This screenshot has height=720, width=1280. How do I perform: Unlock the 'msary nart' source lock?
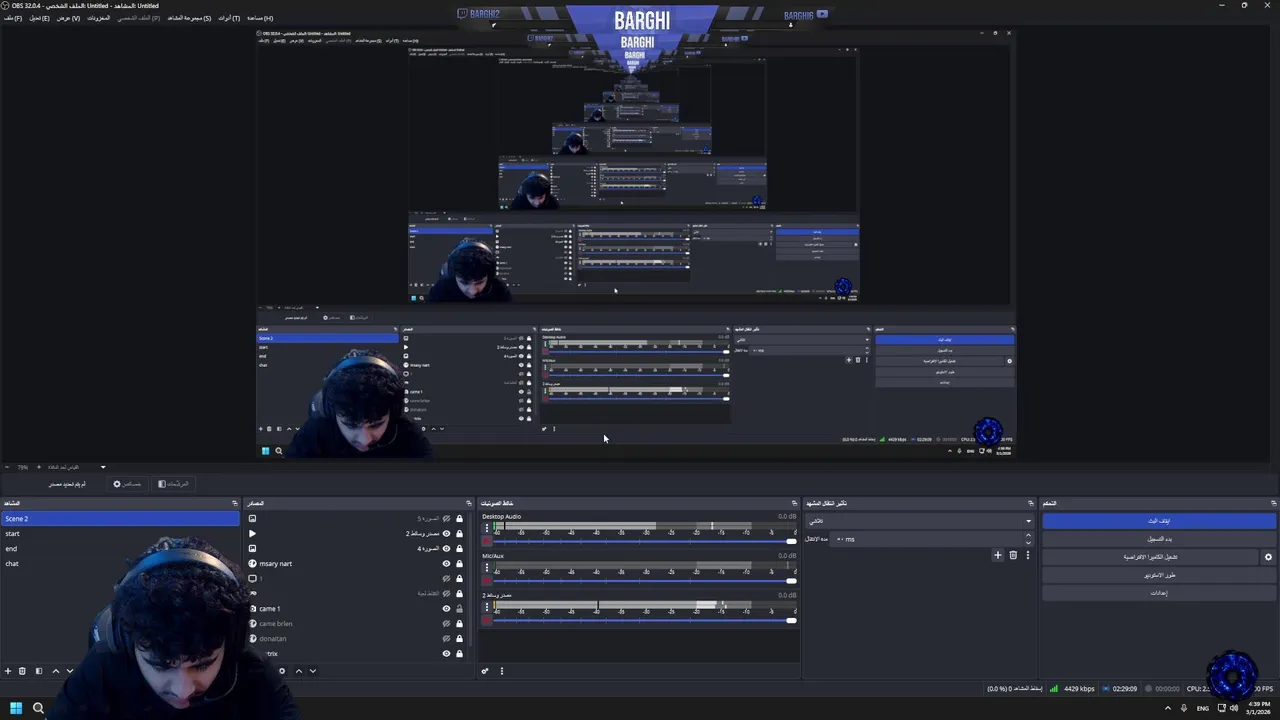[x=459, y=564]
